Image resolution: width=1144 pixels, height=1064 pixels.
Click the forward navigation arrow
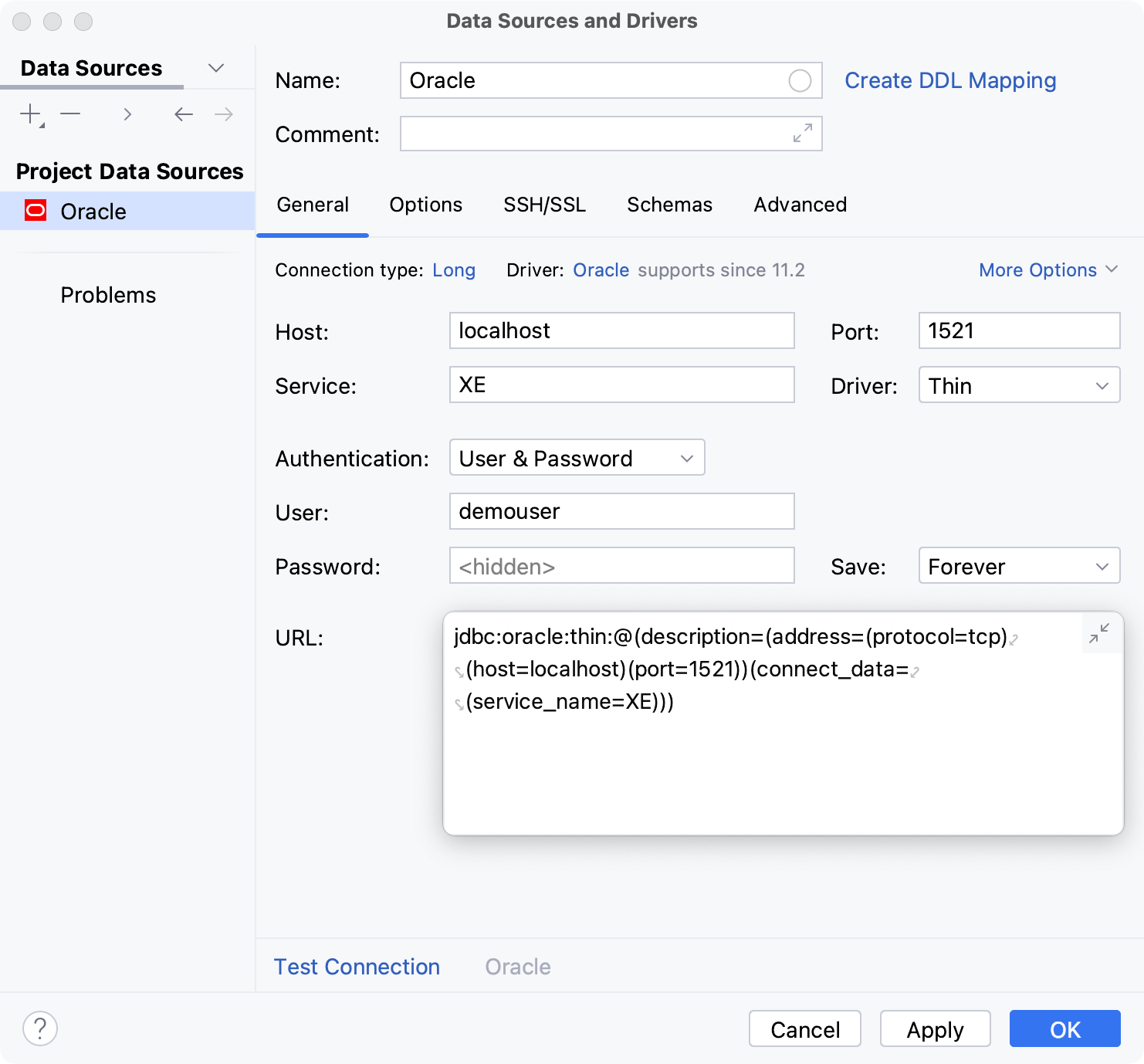coord(223,114)
